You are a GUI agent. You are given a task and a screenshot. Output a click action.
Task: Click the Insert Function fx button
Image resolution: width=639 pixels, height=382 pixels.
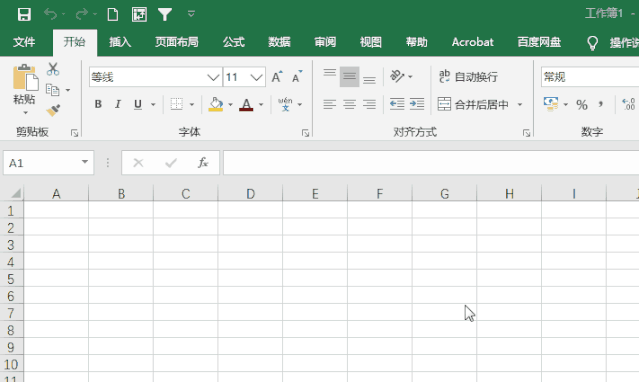203,163
